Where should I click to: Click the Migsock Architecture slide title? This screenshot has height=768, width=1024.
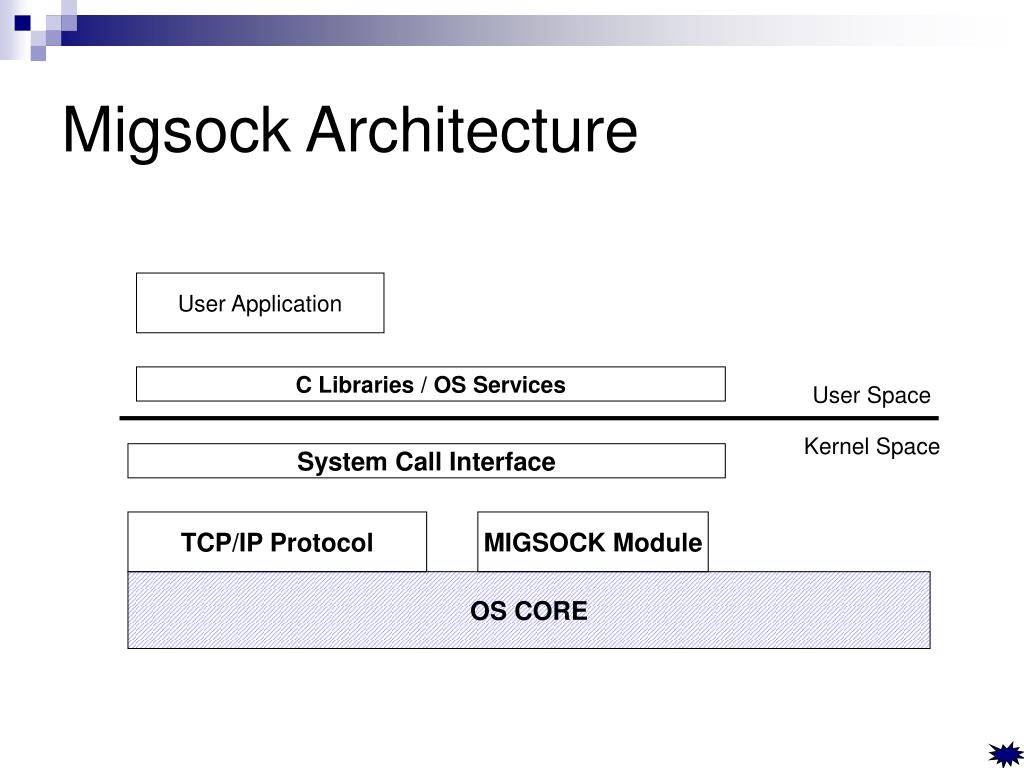350,131
